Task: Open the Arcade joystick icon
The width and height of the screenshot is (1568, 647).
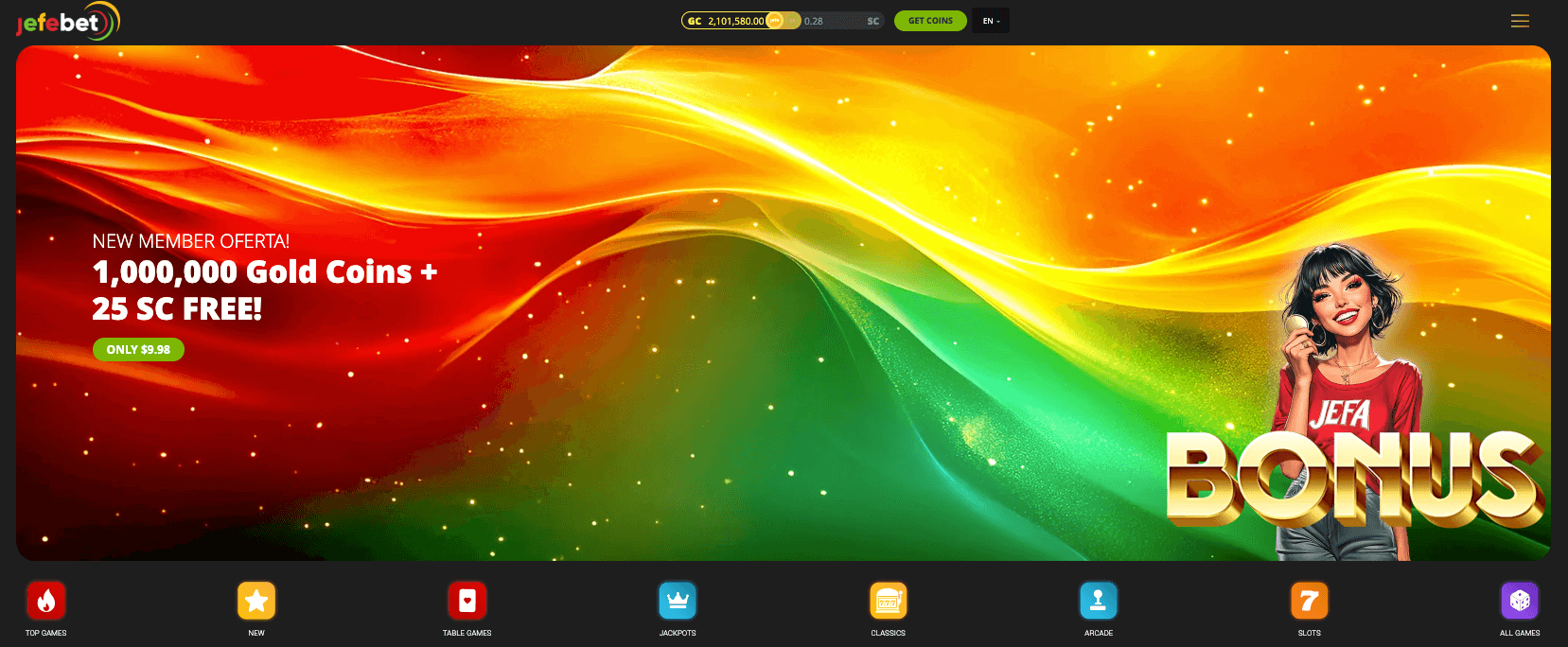Action: [1099, 600]
